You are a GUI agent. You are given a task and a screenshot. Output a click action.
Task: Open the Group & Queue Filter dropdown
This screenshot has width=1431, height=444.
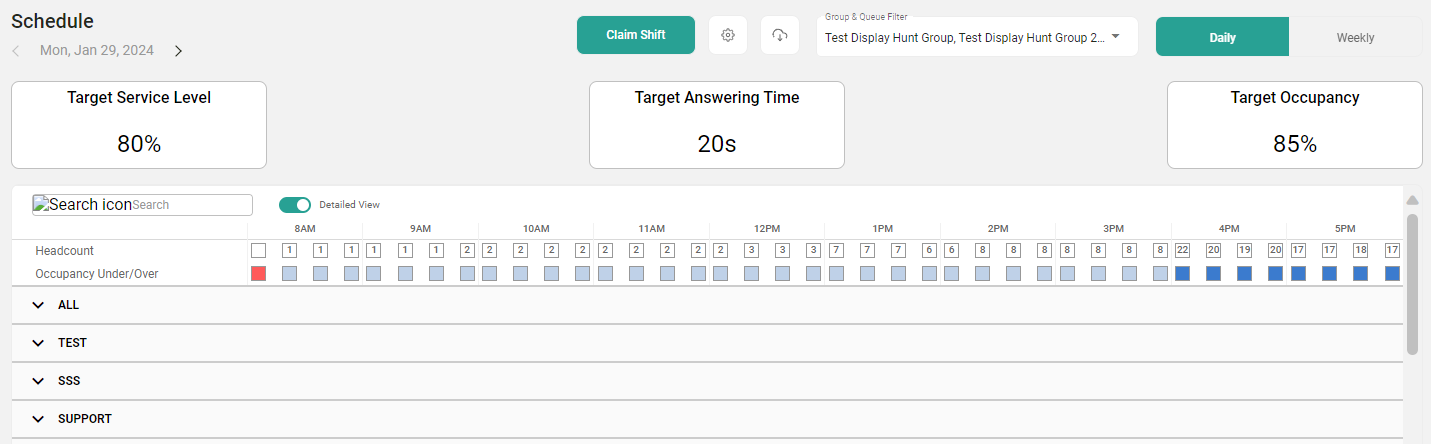coord(1115,37)
